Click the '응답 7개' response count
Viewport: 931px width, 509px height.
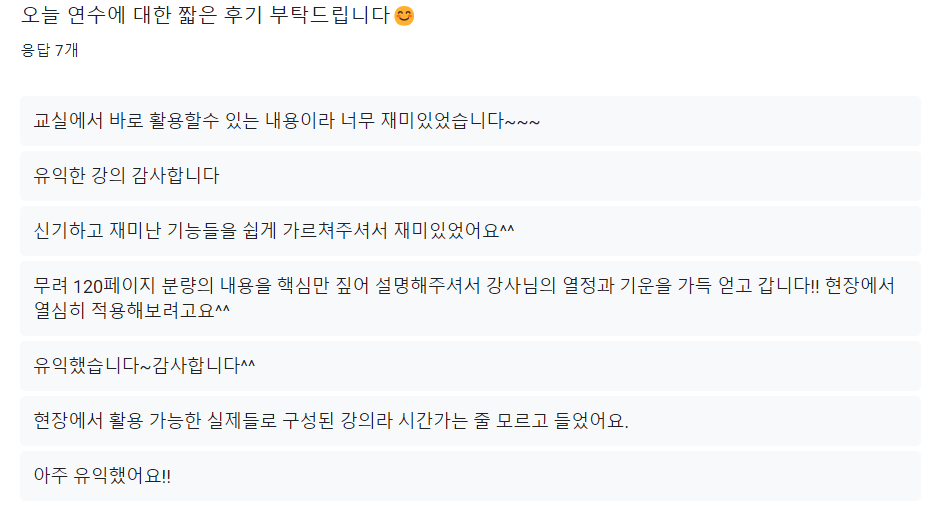50,51
